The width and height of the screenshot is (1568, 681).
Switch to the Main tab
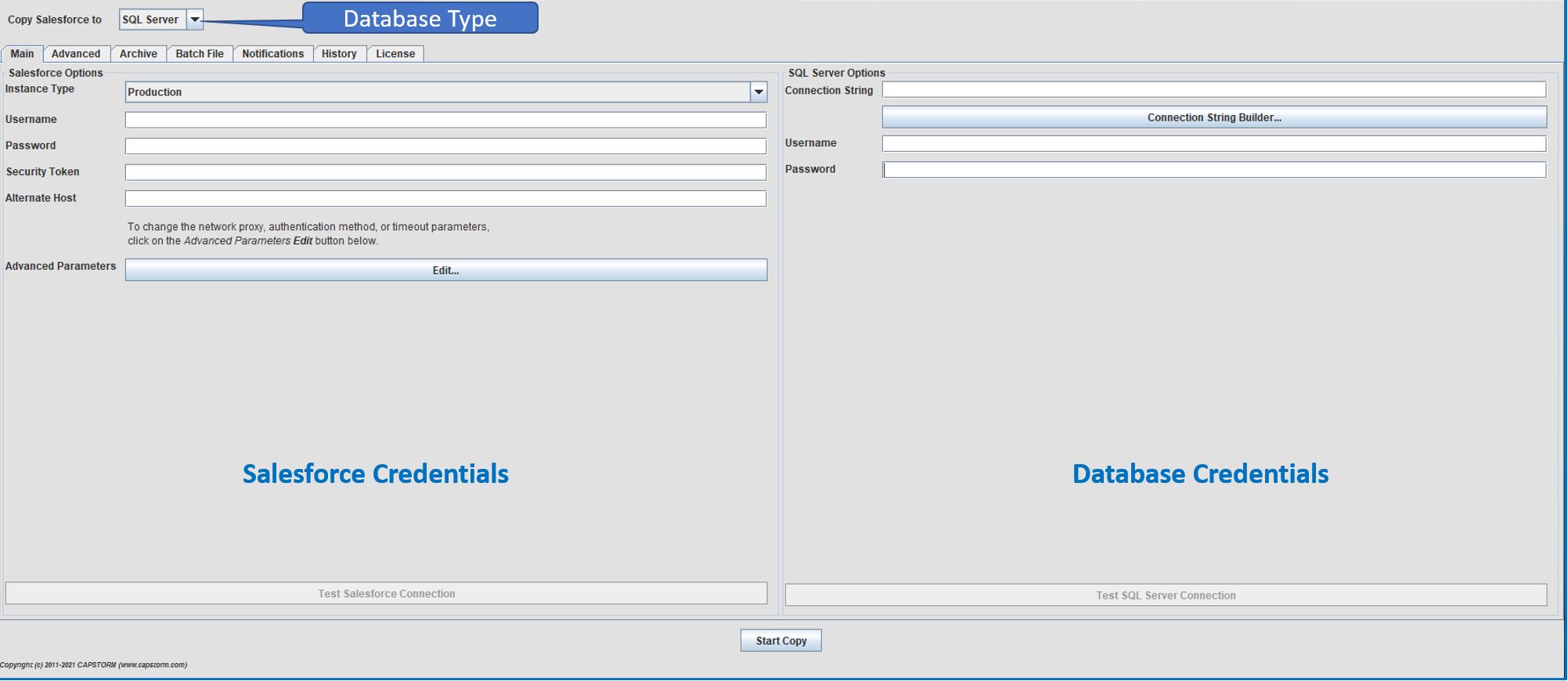(x=22, y=54)
